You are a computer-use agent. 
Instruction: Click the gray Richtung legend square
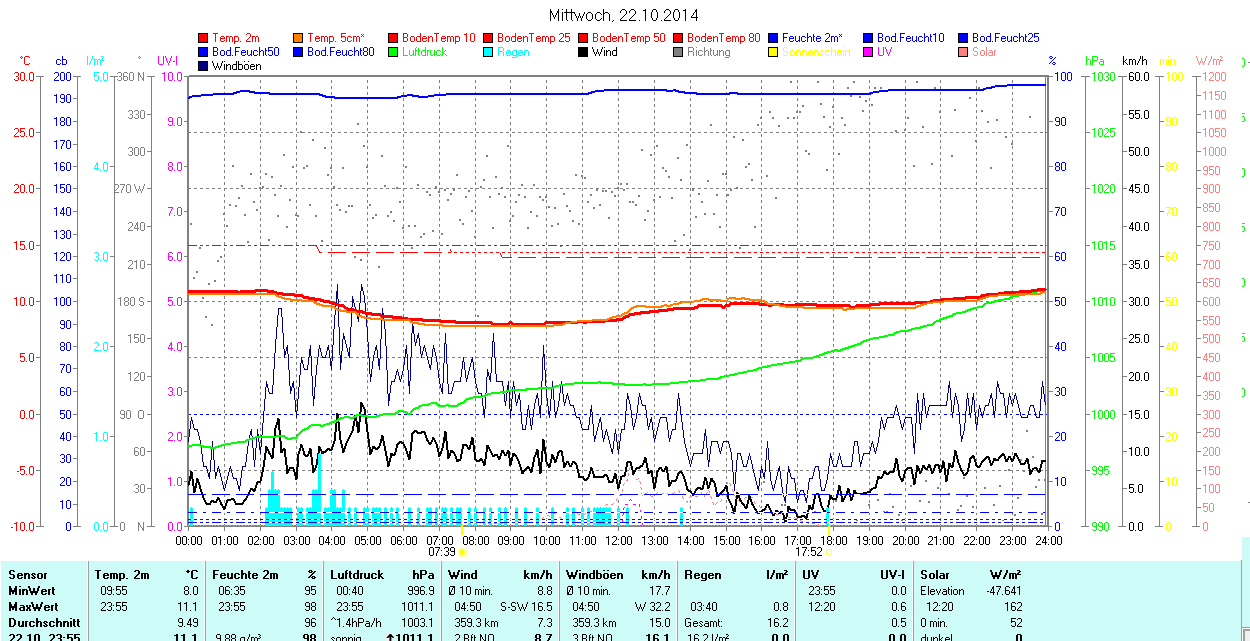pyautogui.click(x=679, y=52)
